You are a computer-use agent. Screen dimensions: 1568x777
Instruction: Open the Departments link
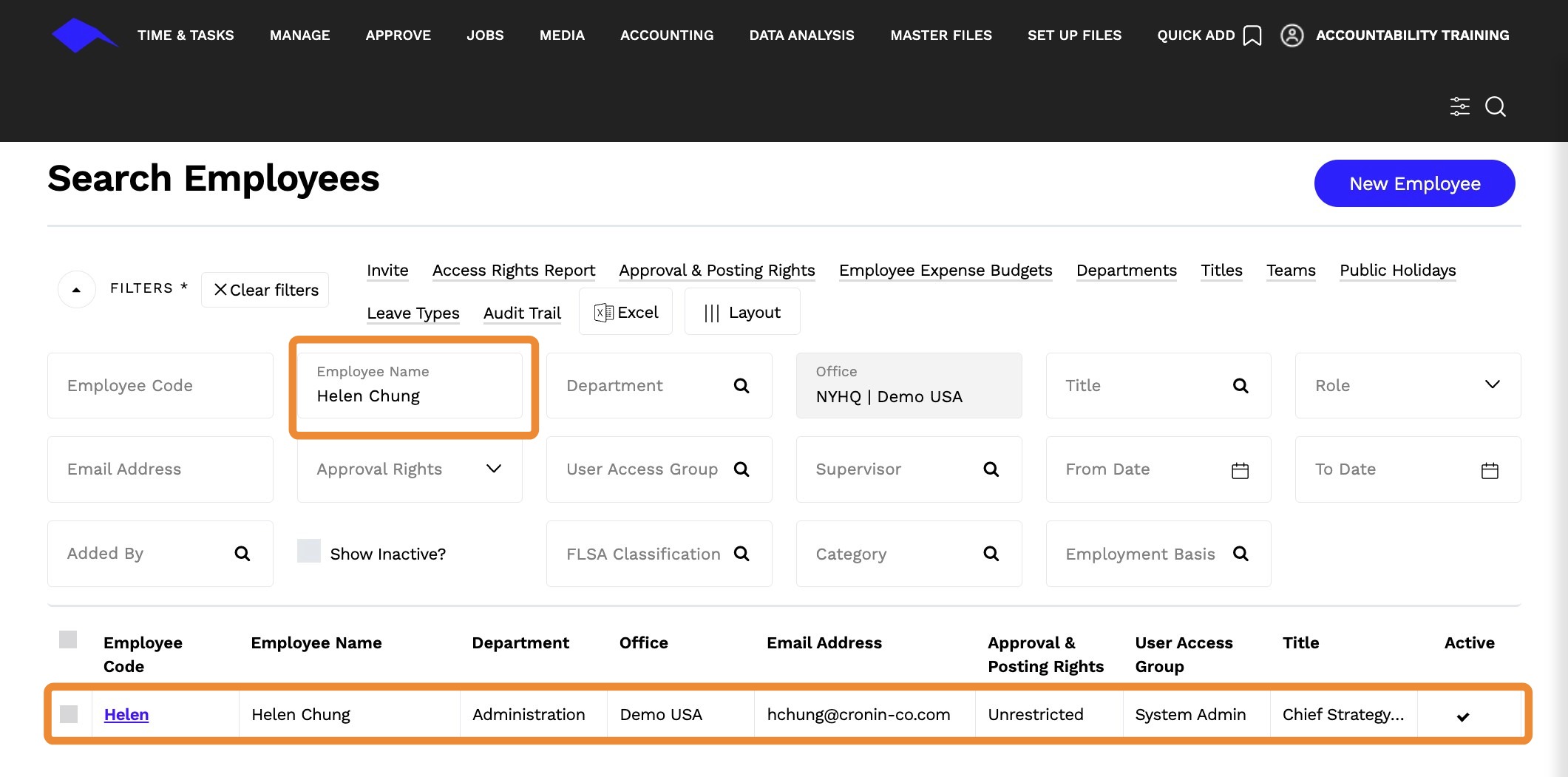pyautogui.click(x=1127, y=271)
